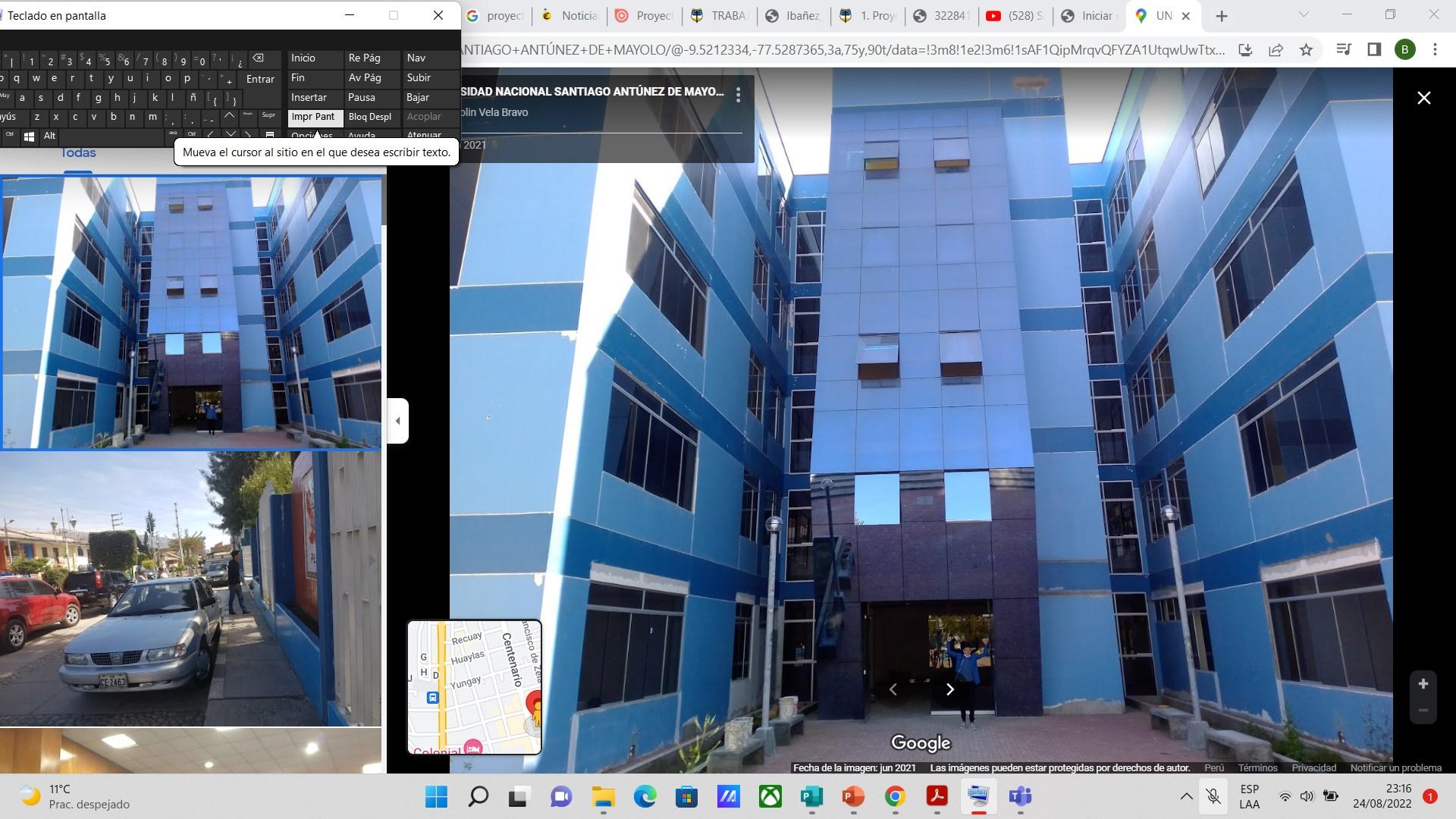Bookmark this page with the star icon

[1306, 50]
